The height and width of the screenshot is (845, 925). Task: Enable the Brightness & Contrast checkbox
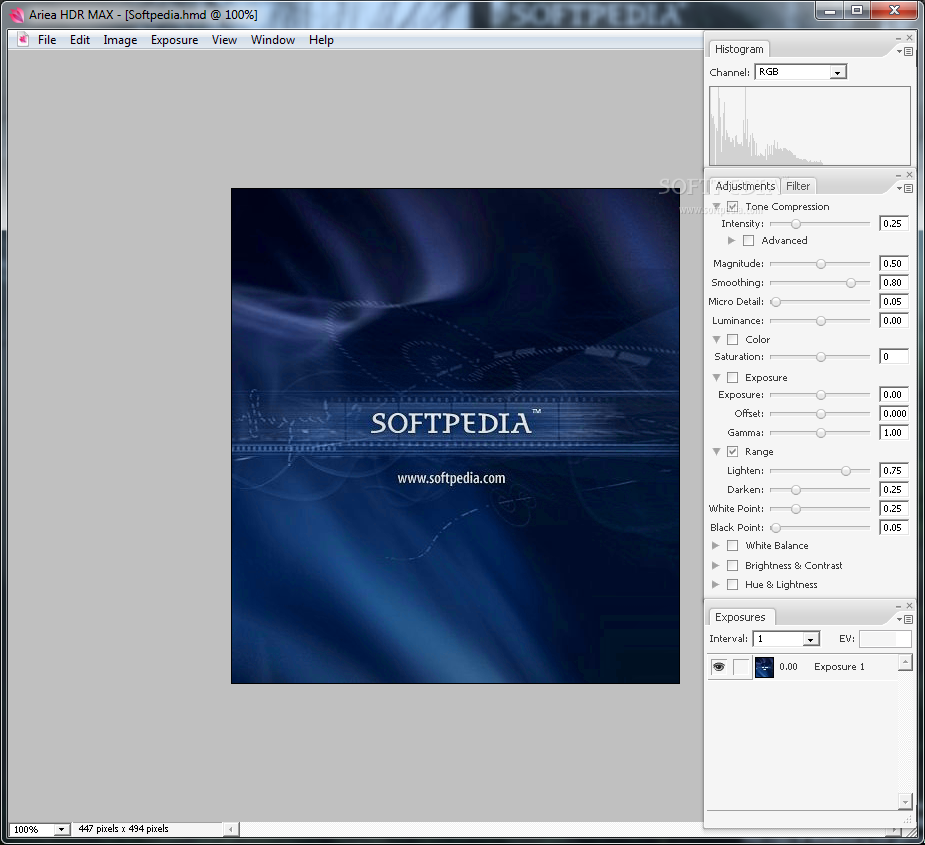pos(732,566)
